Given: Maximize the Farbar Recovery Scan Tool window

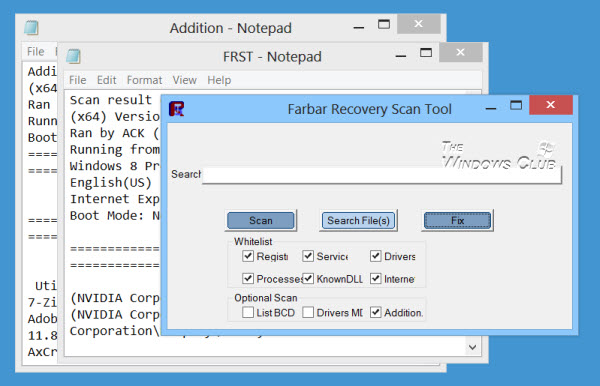Looking at the screenshot, I should pyautogui.click(x=516, y=105).
